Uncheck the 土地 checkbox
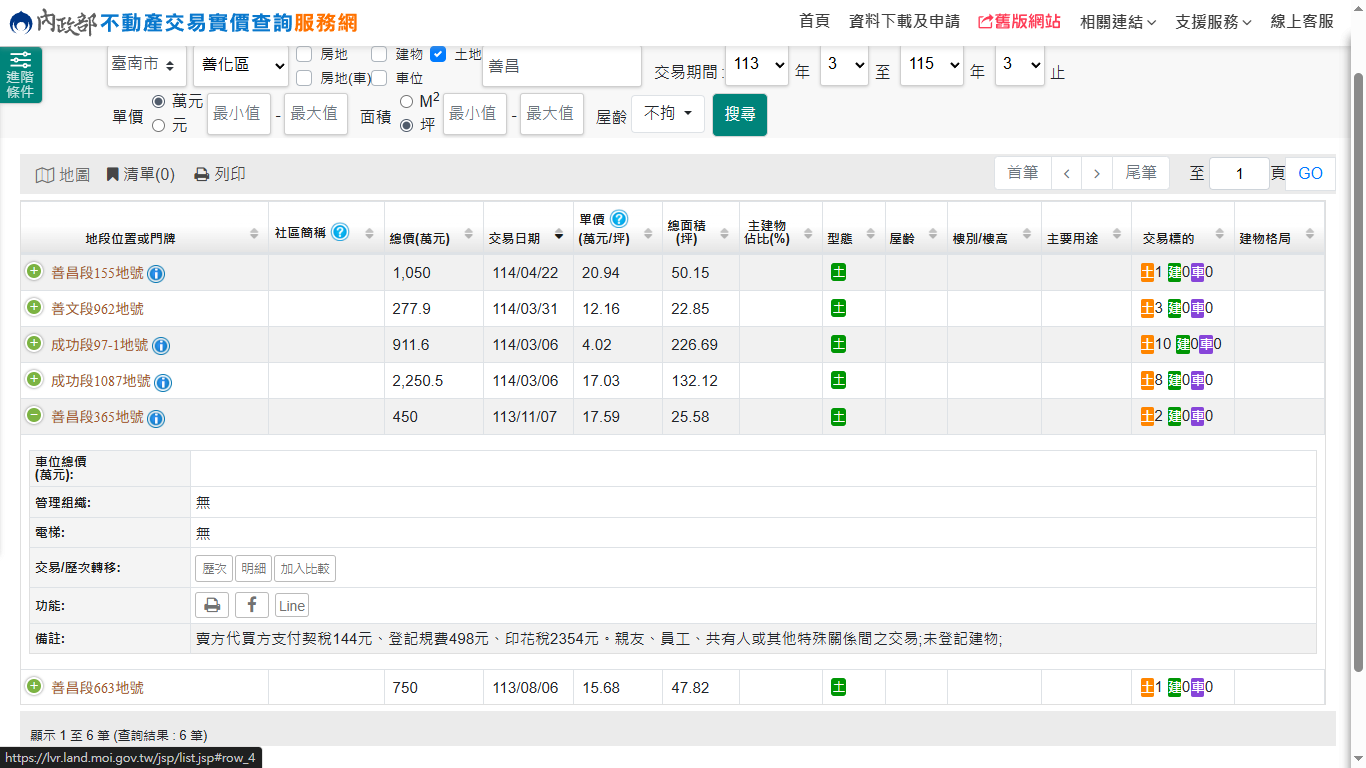This screenshot has height=768, width=1366. [x=438, y=54]
